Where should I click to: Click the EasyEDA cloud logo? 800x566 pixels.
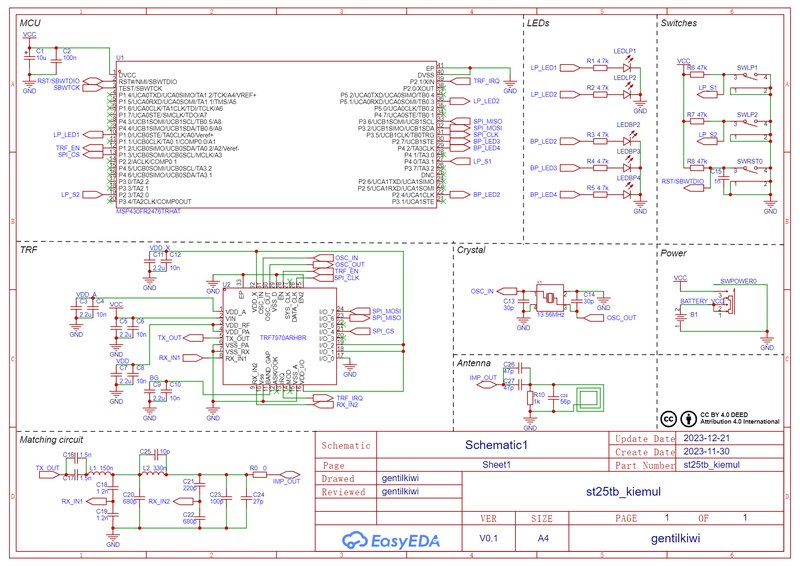[x=355, y=540]
